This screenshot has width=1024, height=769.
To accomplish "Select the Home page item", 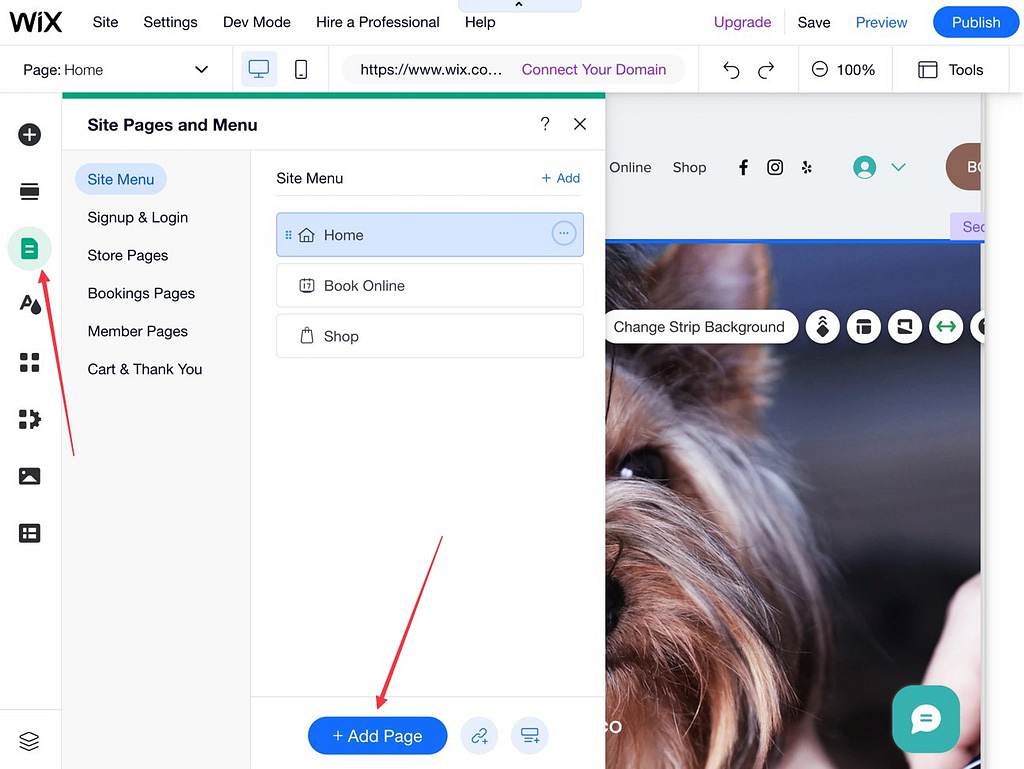I will pyautogui.click(x=430, y=234).
